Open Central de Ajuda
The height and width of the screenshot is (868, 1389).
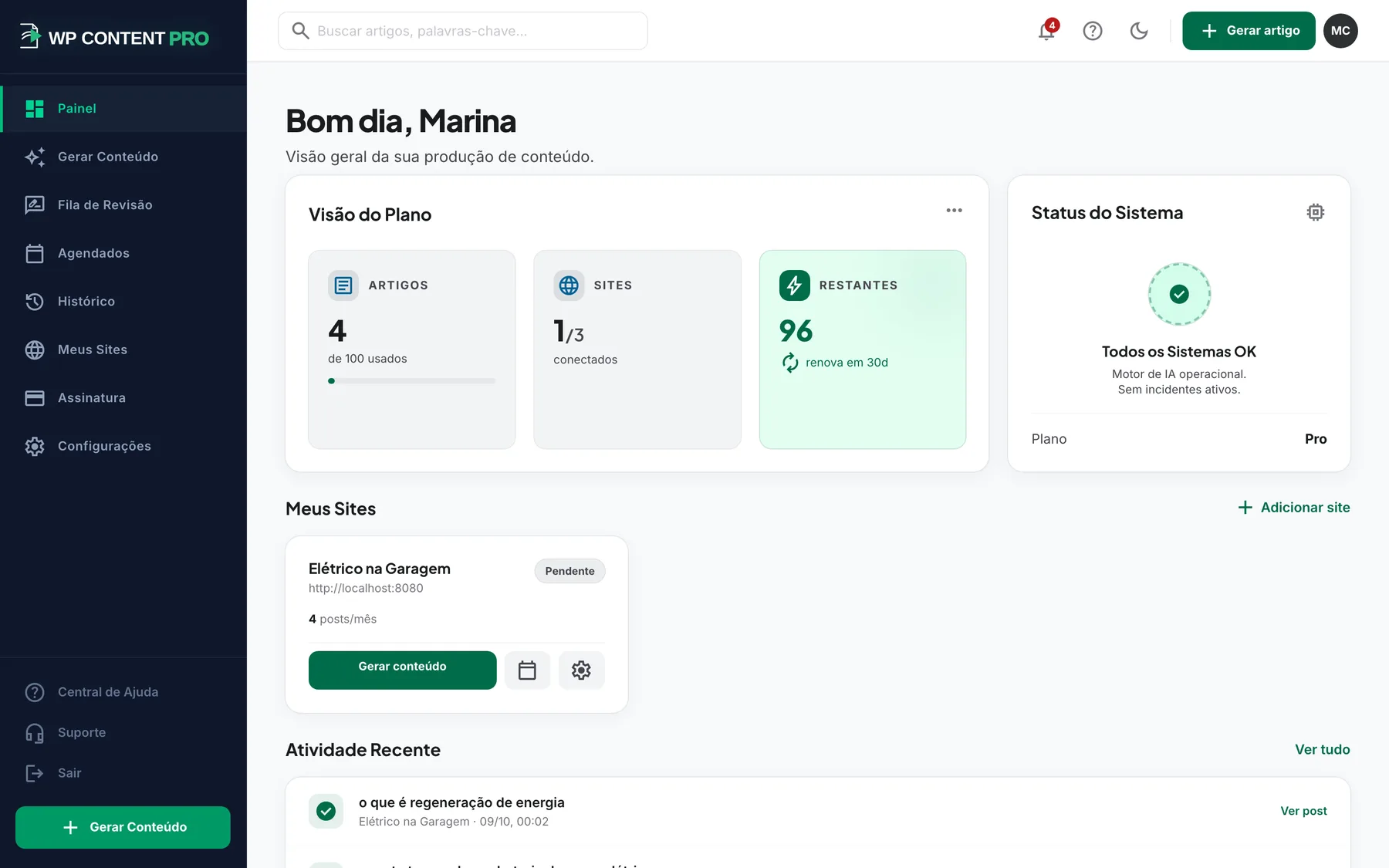pyautogui.click(x=108, y=692)
